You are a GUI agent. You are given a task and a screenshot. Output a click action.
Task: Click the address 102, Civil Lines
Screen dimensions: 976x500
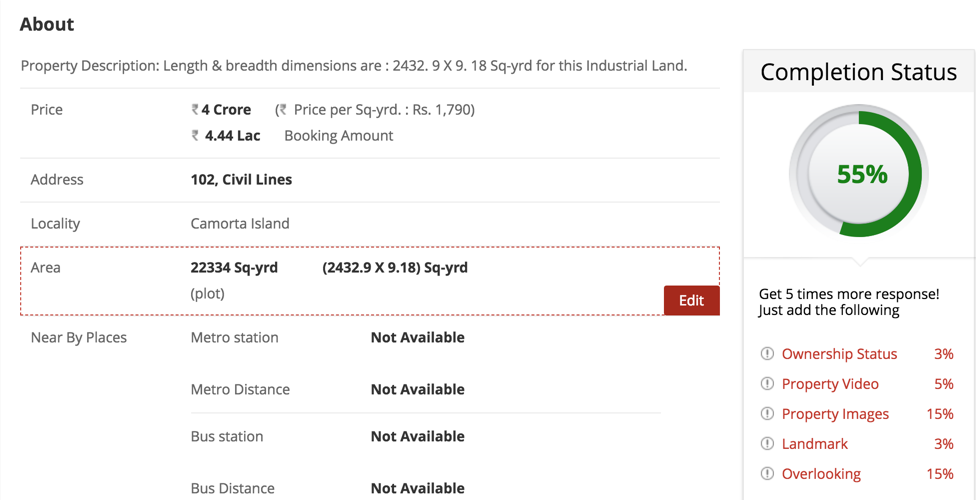[241, 180]
